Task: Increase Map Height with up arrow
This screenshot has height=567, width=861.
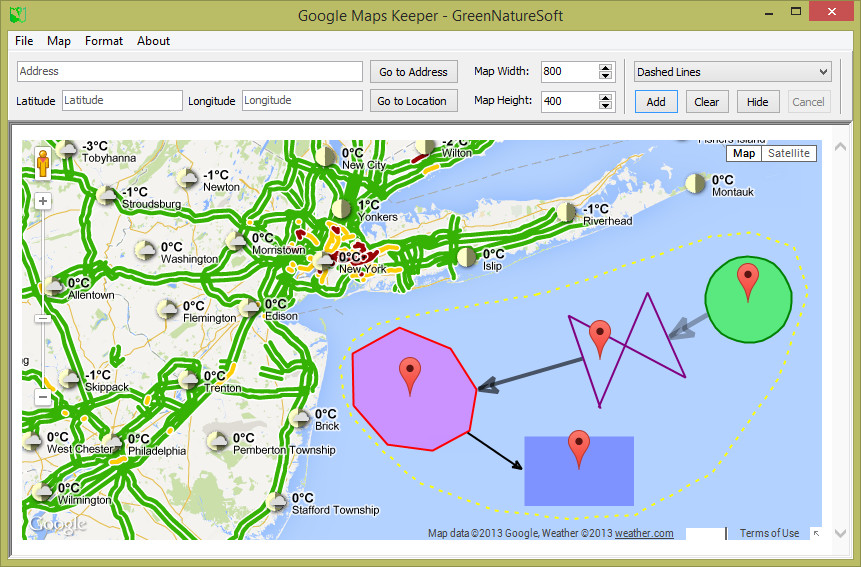Action: pos(605,97)
